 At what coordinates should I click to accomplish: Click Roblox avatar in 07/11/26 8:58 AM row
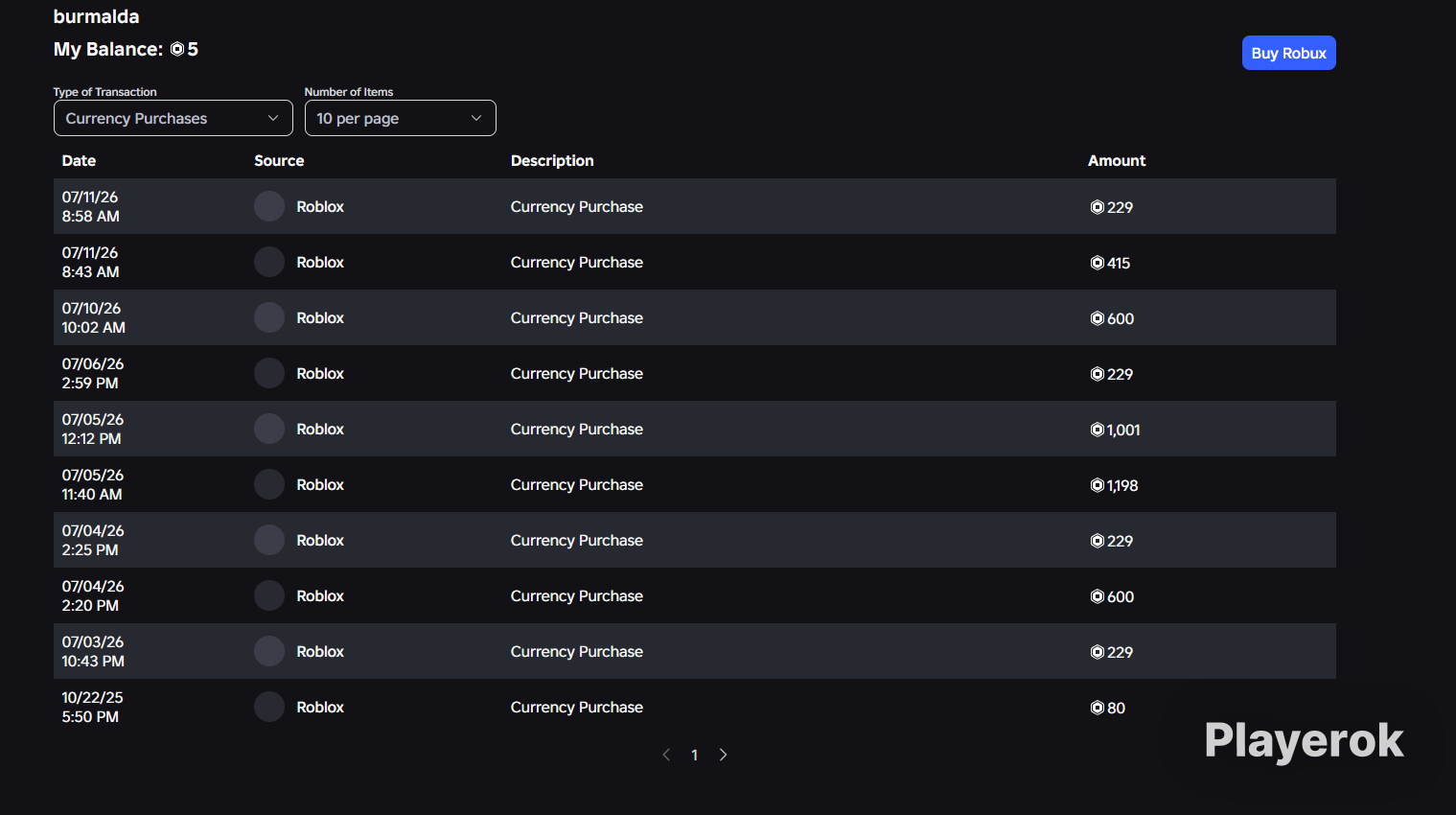[x=269, y=206]
